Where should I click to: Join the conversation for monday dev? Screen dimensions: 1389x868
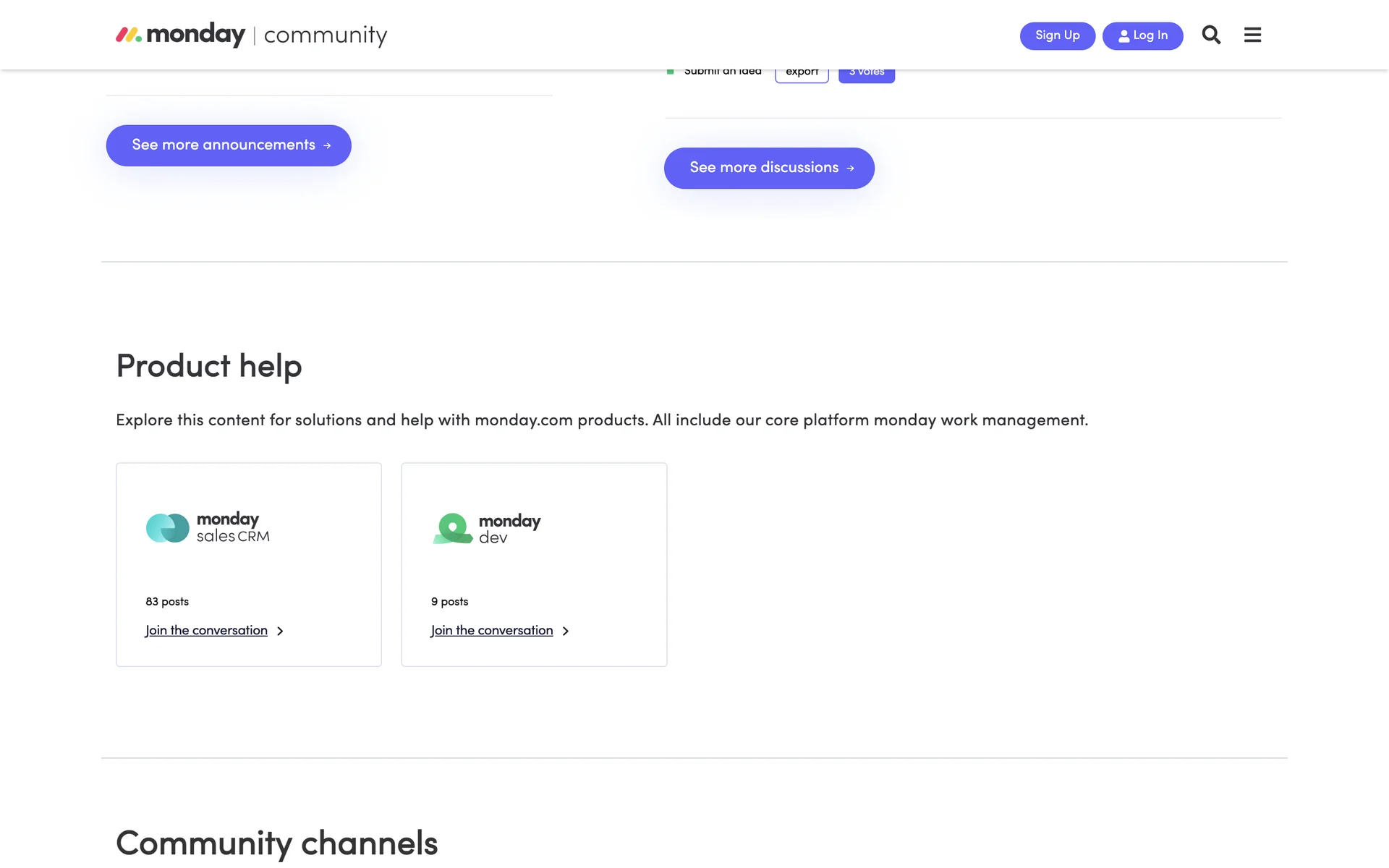point(492,631)
